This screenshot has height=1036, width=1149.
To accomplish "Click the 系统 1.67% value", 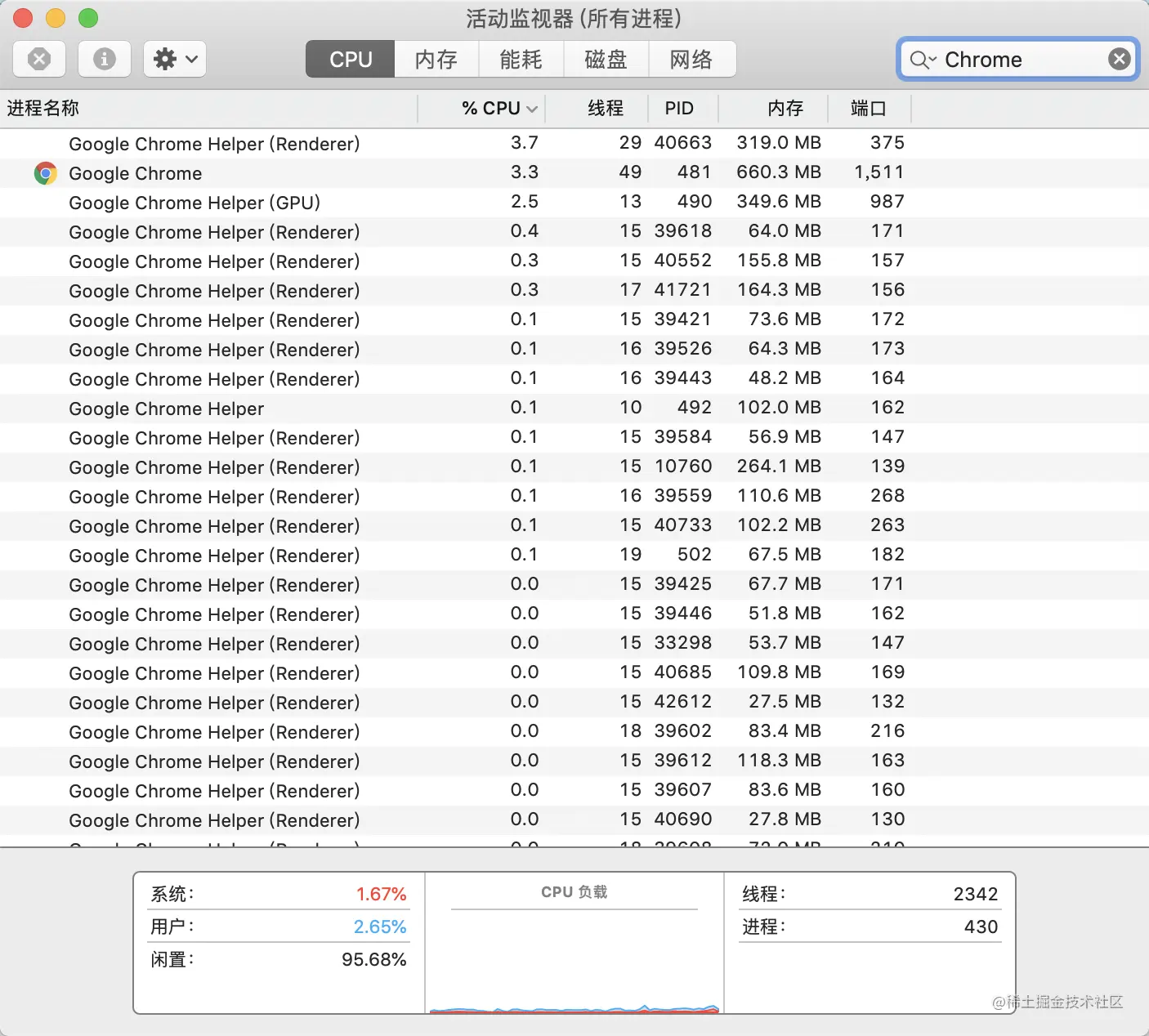I will [x=381, y=894].
